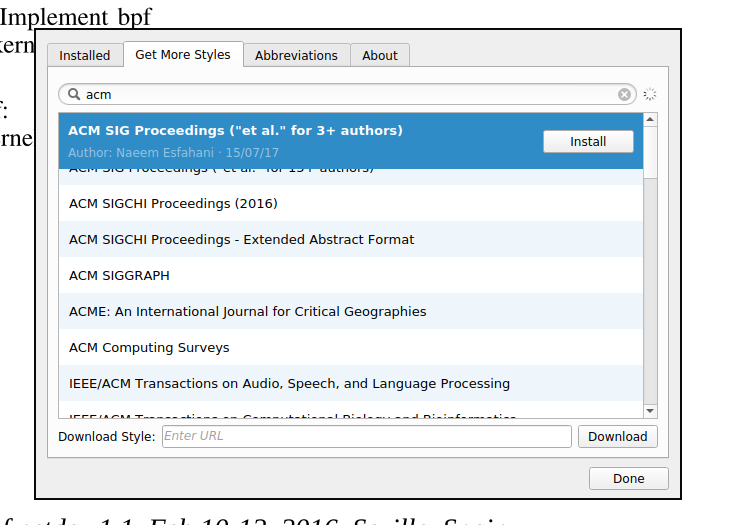736x525 pixels.
Task: Click the Download button
Action: coord(618,436)
